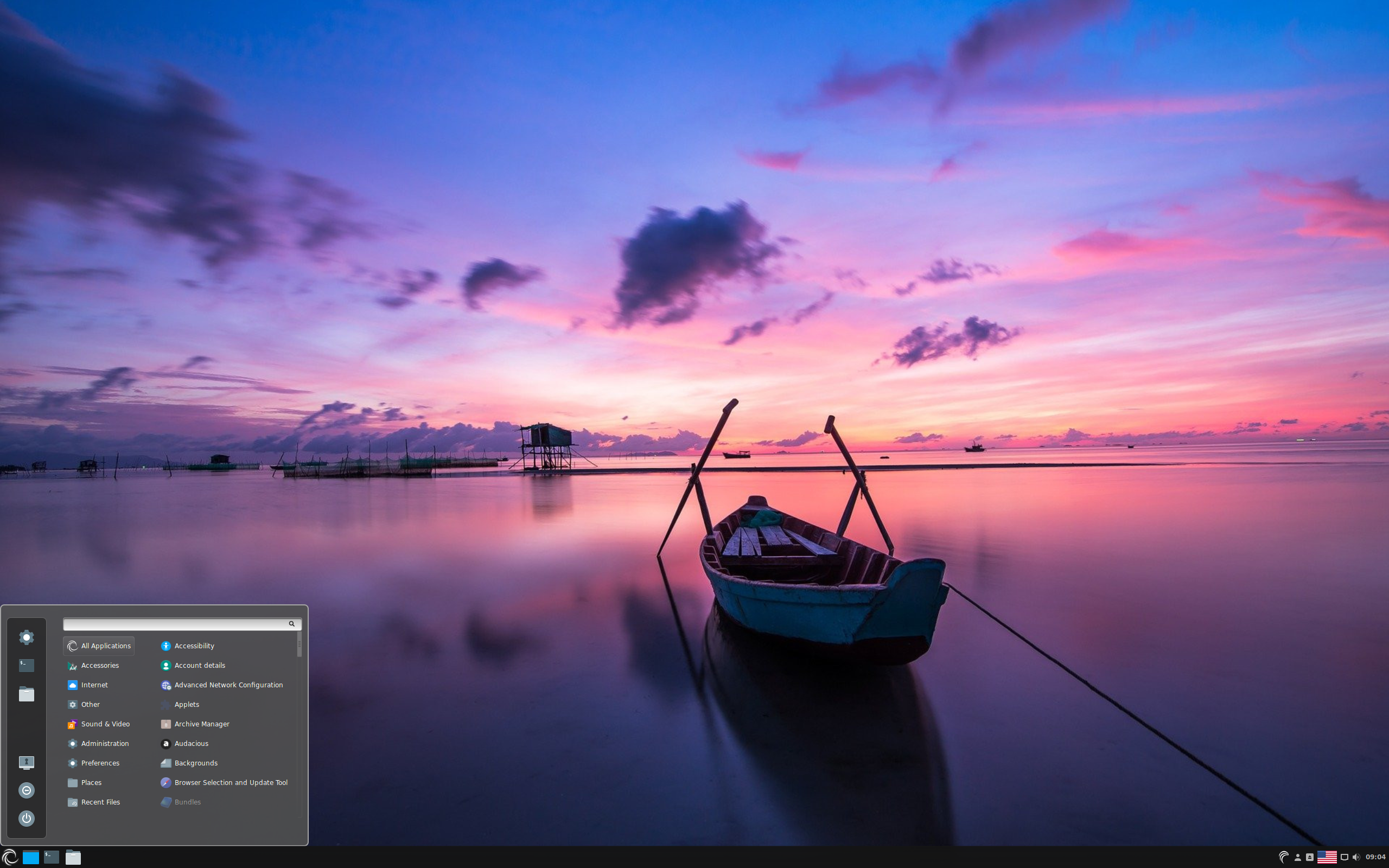Click the power/shutdown icon in menu sidebar

[x=27, y=818]
